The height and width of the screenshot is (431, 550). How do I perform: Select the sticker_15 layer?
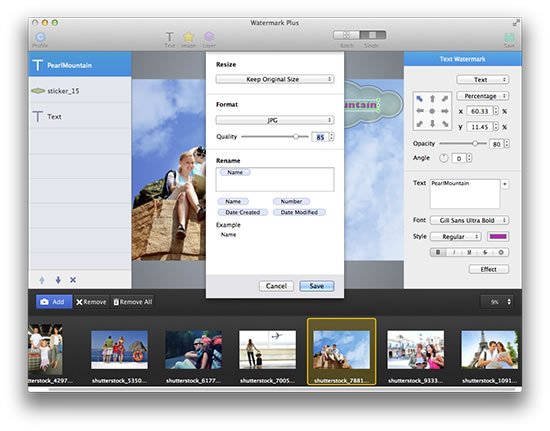pos(80,90)
